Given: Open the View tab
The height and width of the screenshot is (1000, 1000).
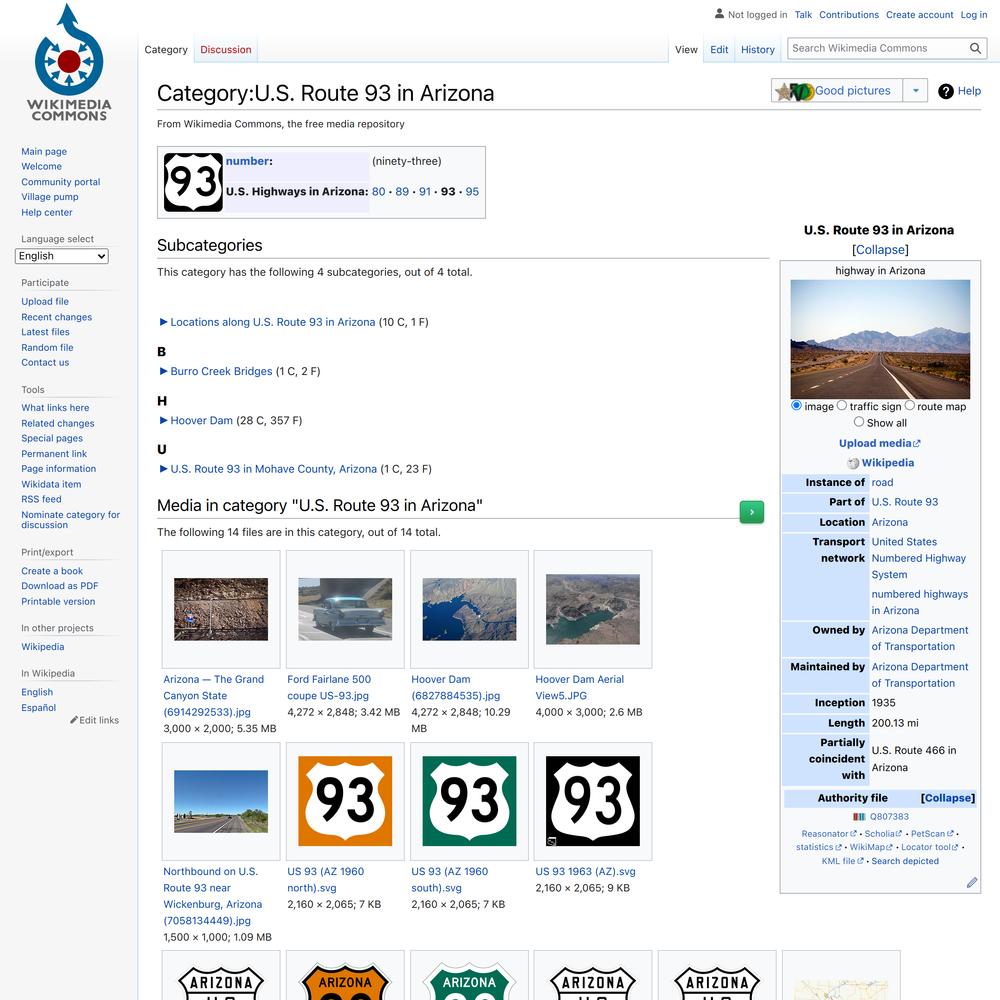Looking at the screenshot, I should 686,50.
